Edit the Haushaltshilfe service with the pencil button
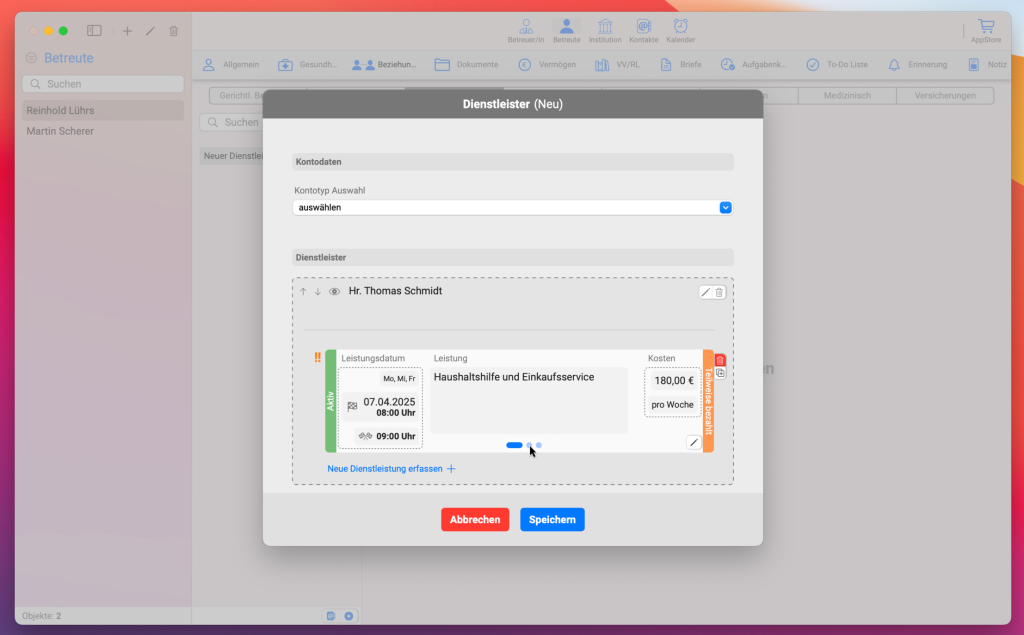This screenshot has height=635, width=1024. (x=694, y=442)
